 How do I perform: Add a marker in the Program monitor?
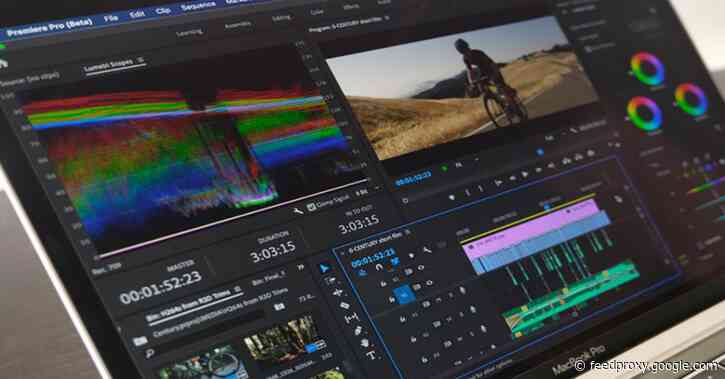pyautogui.click(x=453, y=197)
